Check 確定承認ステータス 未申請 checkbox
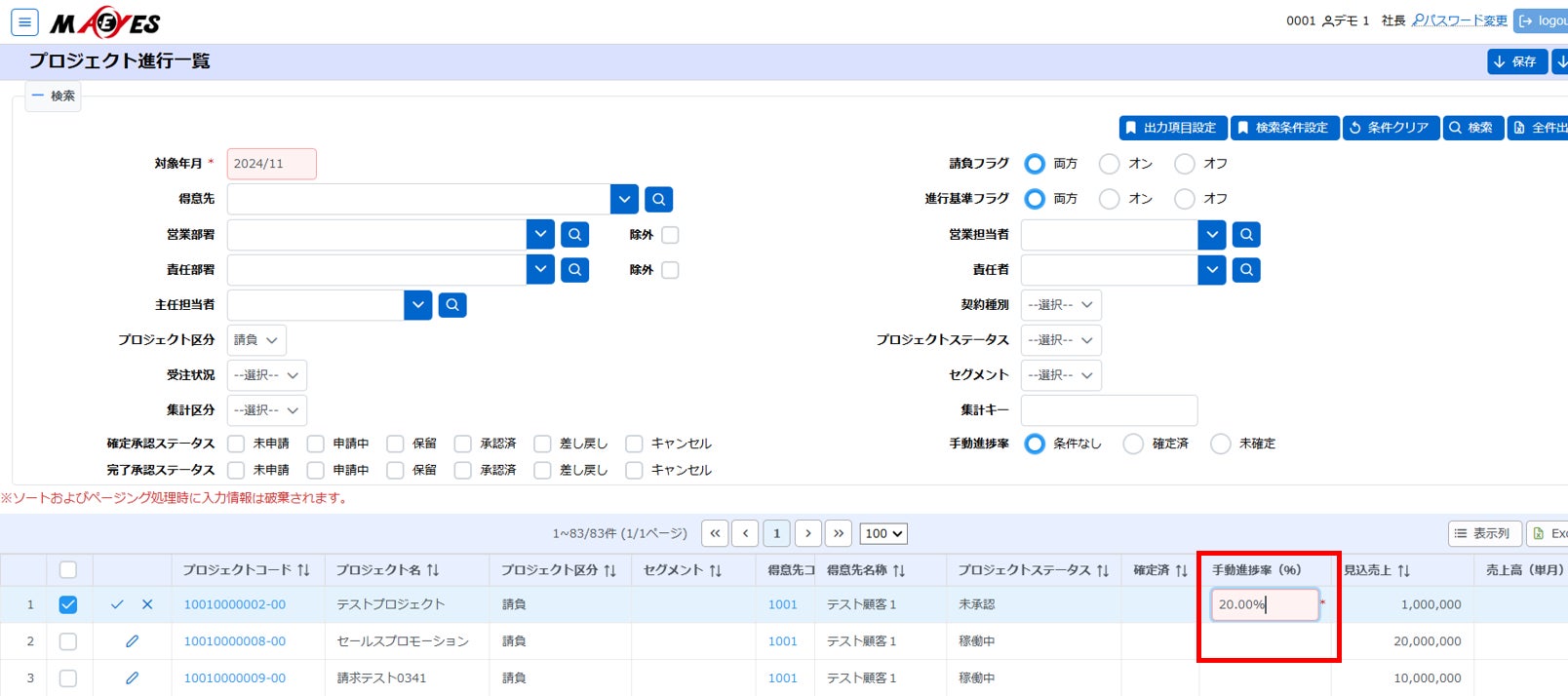The width and height of the screenshot is (1568, 696). coord(236,444)
